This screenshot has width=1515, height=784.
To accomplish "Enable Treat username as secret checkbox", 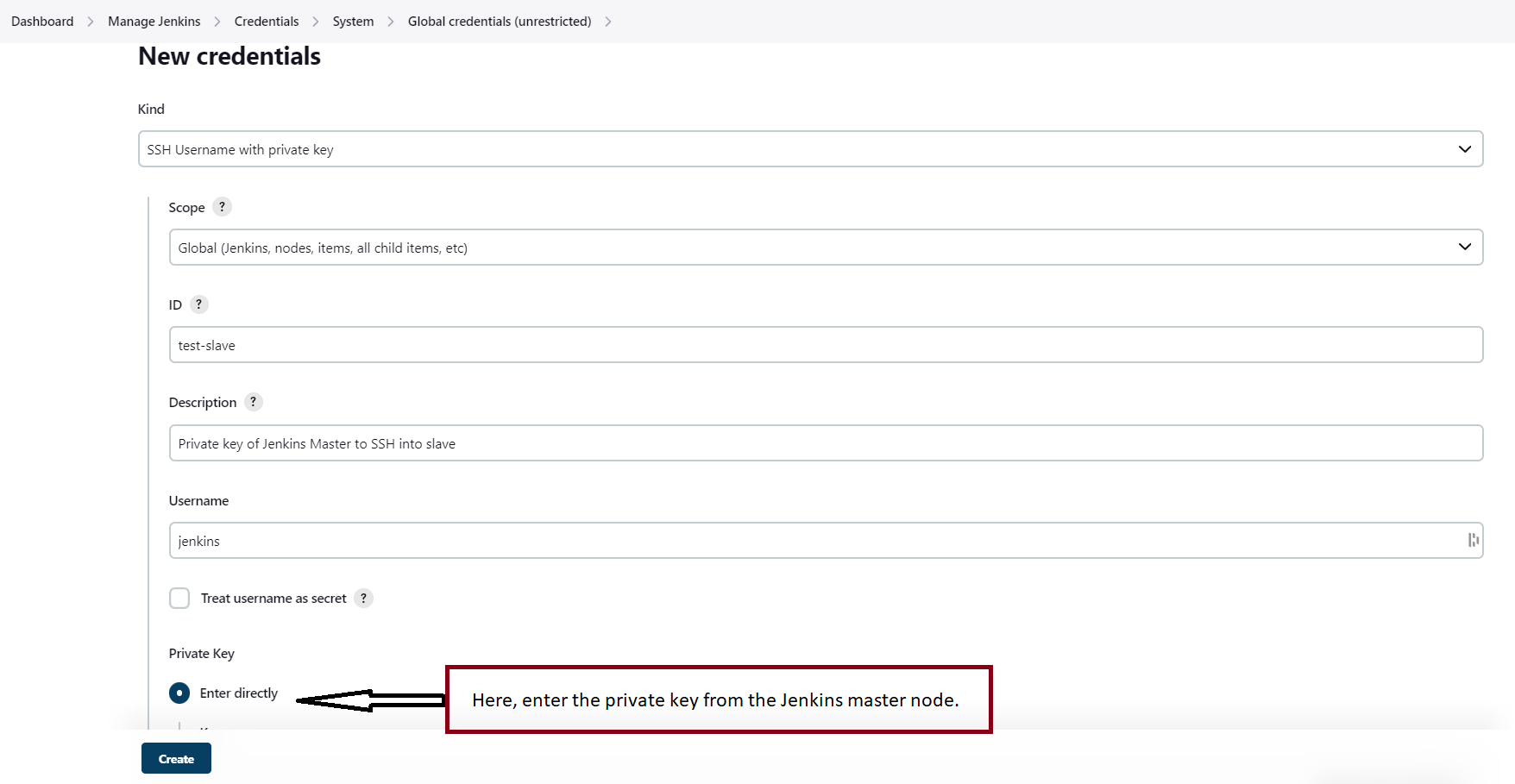I will 179,598.
